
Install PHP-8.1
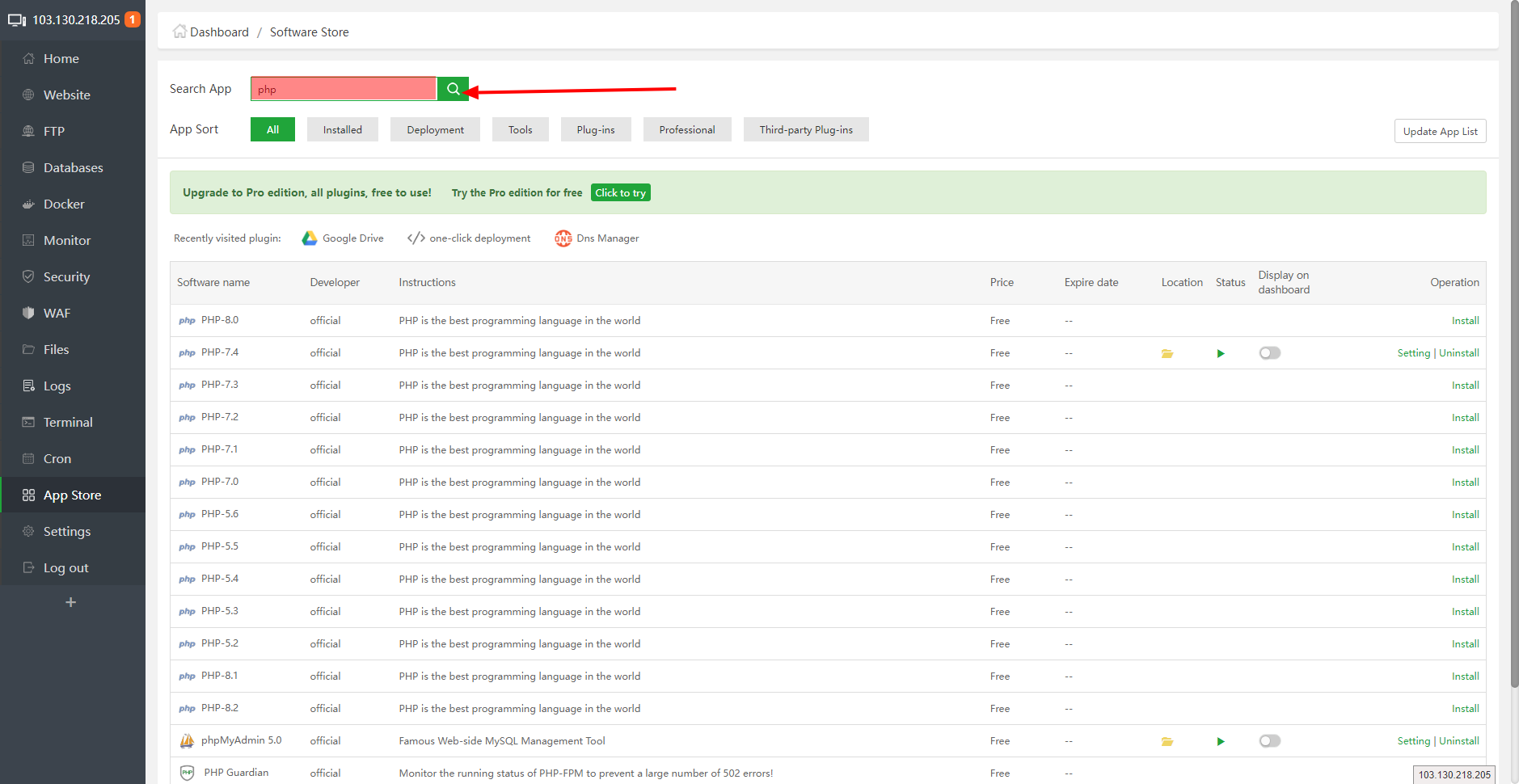point(1465,677)
